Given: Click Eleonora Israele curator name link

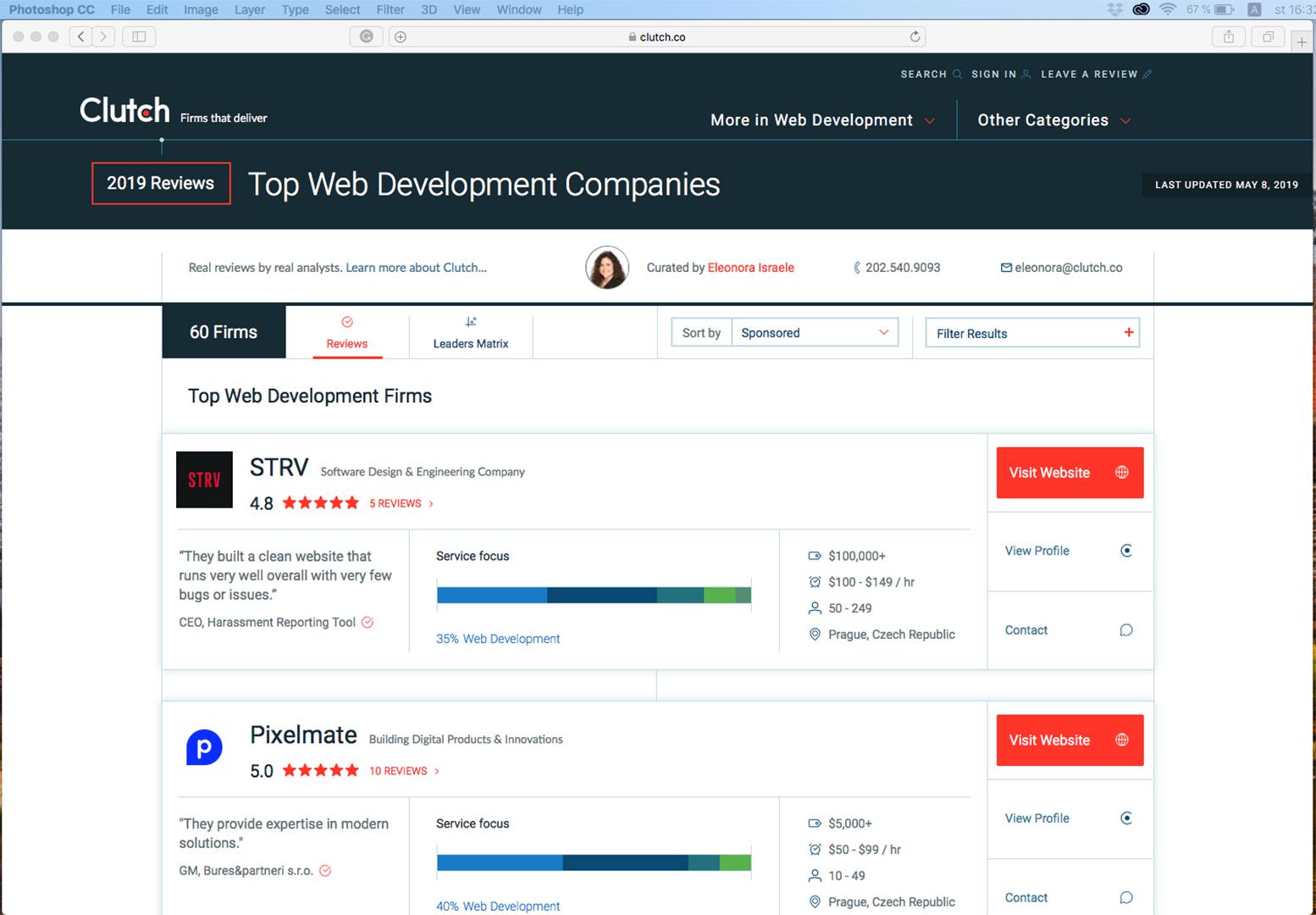Looking at the screenshot, I should click(x=750, y=268).
